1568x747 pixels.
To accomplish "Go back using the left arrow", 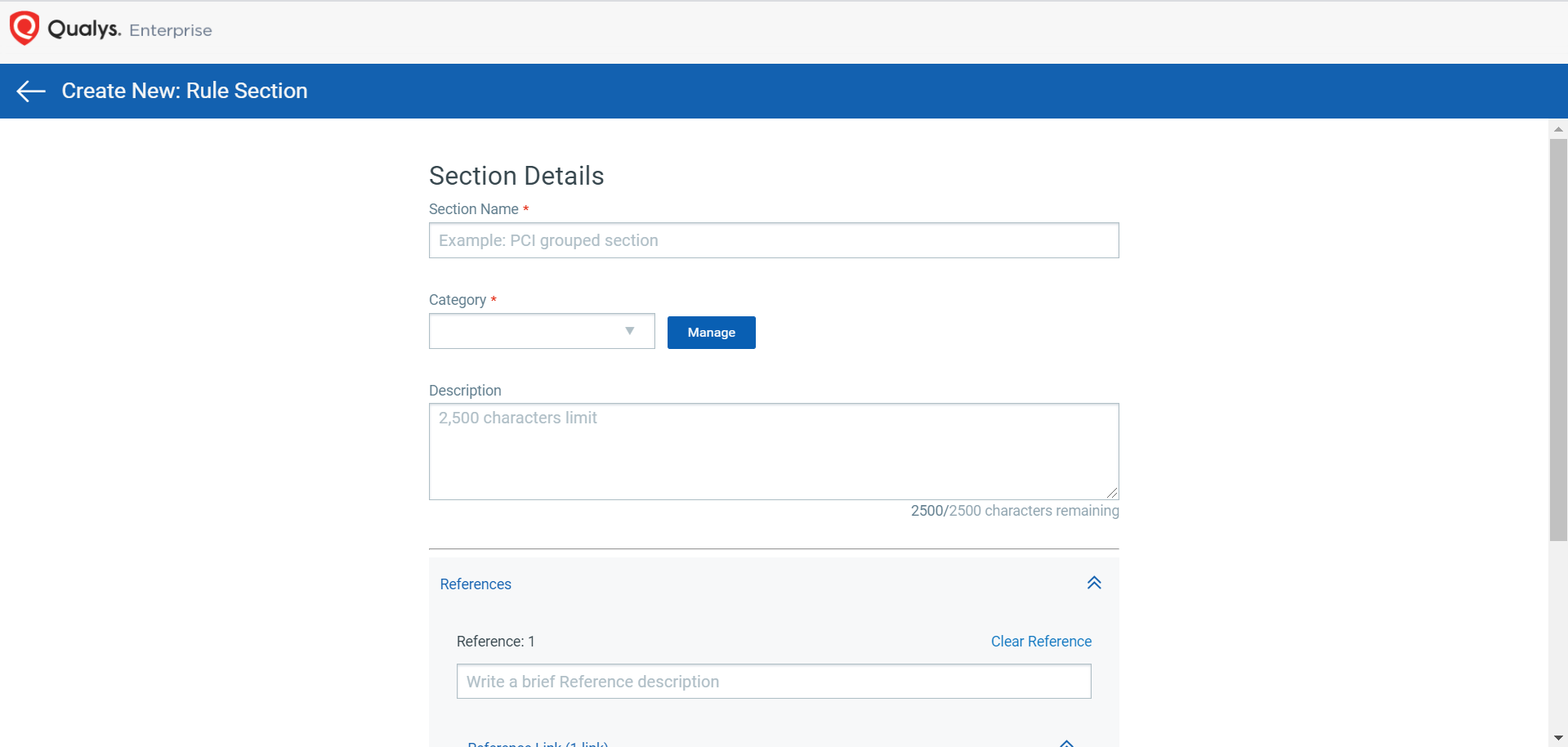I will click(x=31, y=91).
